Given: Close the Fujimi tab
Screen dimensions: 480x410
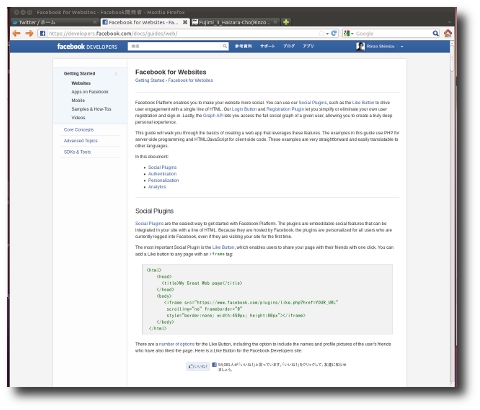Looking at the screenshot, I should 275,22.
